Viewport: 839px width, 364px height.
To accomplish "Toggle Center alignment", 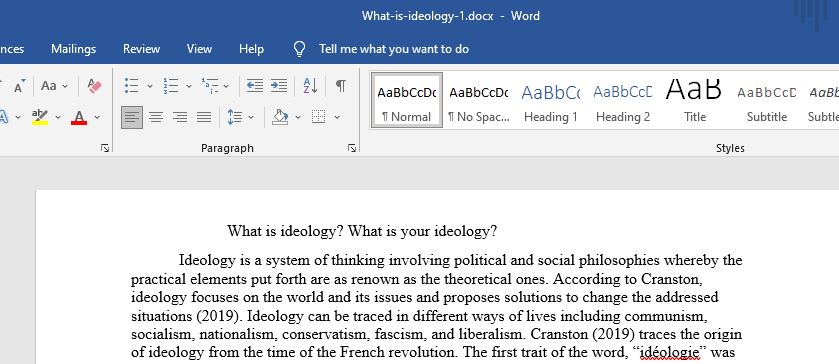I will [156, 117].
